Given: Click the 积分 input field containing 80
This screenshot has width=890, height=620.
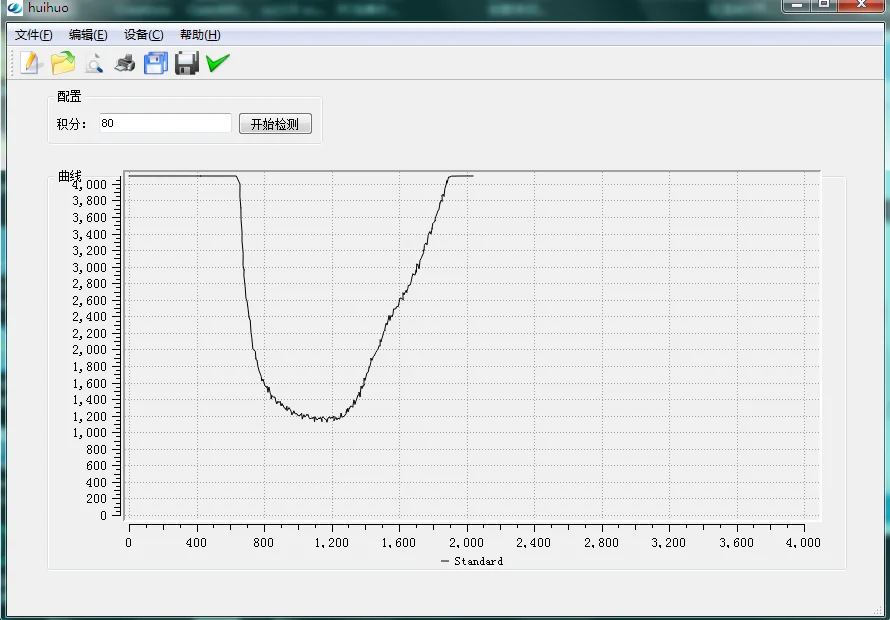Looking at the screenshot, I should (x=165, y=123).
